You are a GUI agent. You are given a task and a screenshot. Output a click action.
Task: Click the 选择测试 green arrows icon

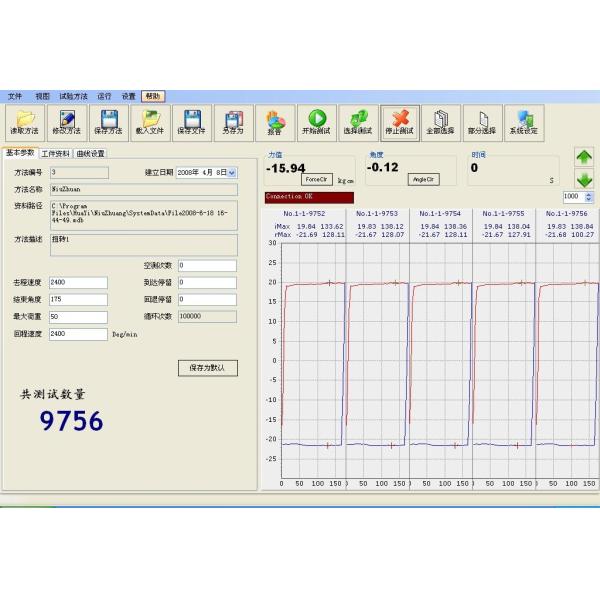click(358, 123)
